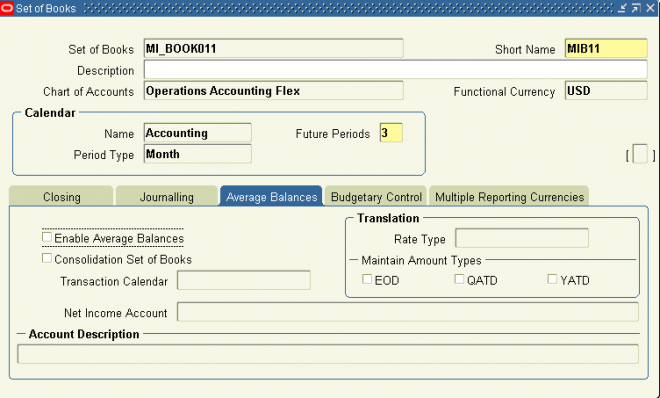This screenshot has height=398, width=660.
Task: Tick the Consolidation Set of Books checkbox
Action: click(x=47, y=258)
